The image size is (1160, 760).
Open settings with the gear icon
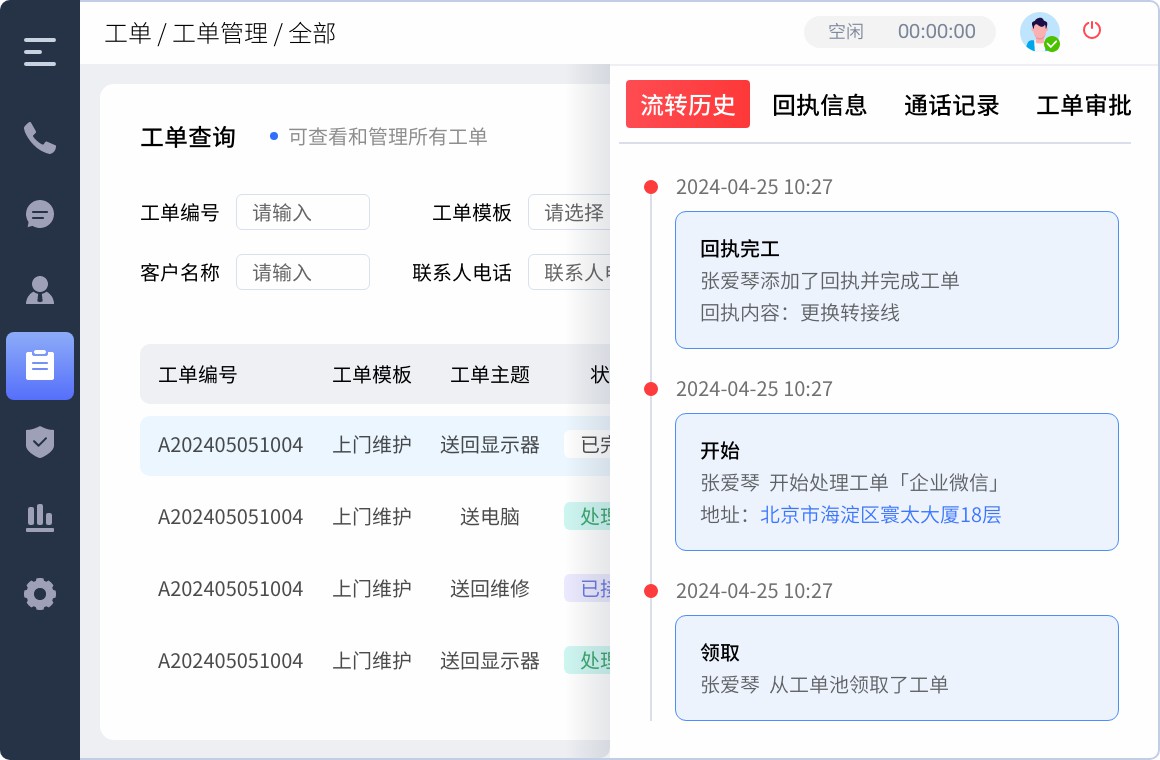pyautogui.click(x=40, y=594)
